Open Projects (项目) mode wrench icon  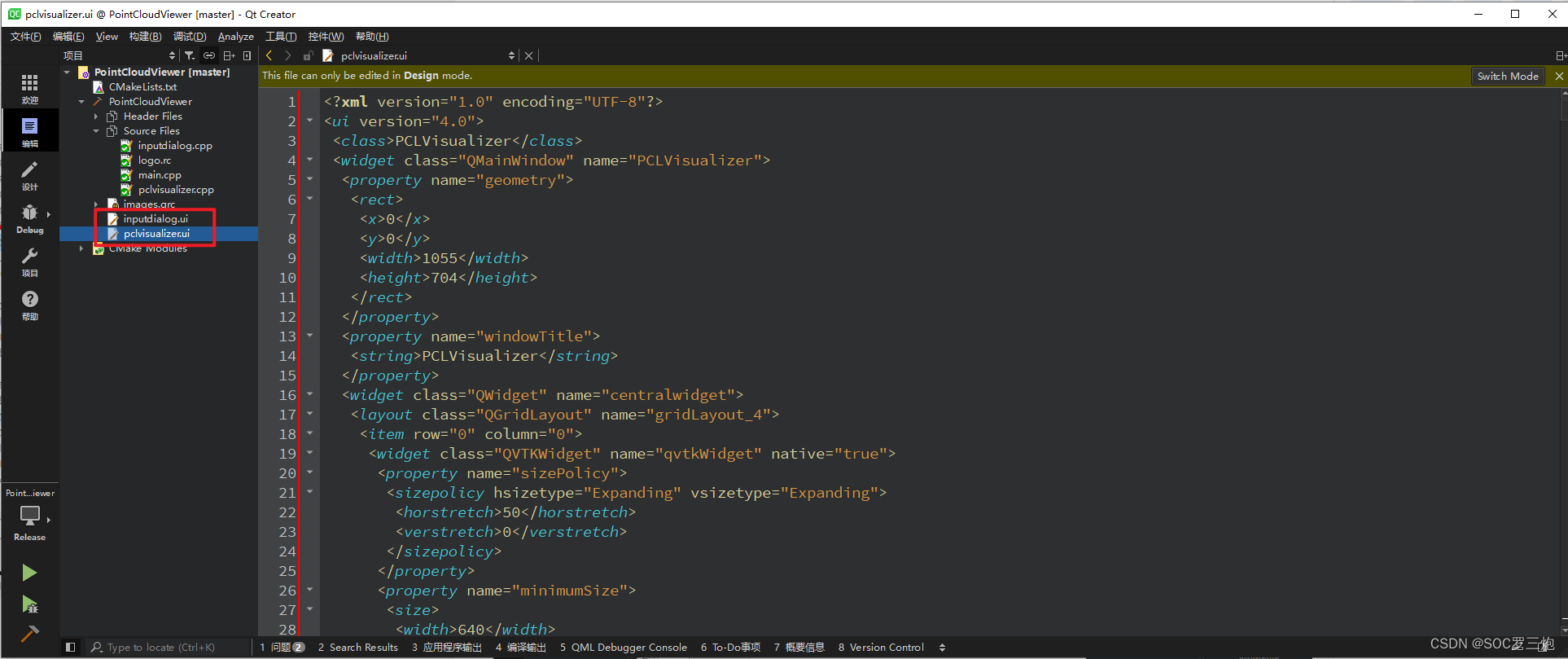click(x=29, y=261)
